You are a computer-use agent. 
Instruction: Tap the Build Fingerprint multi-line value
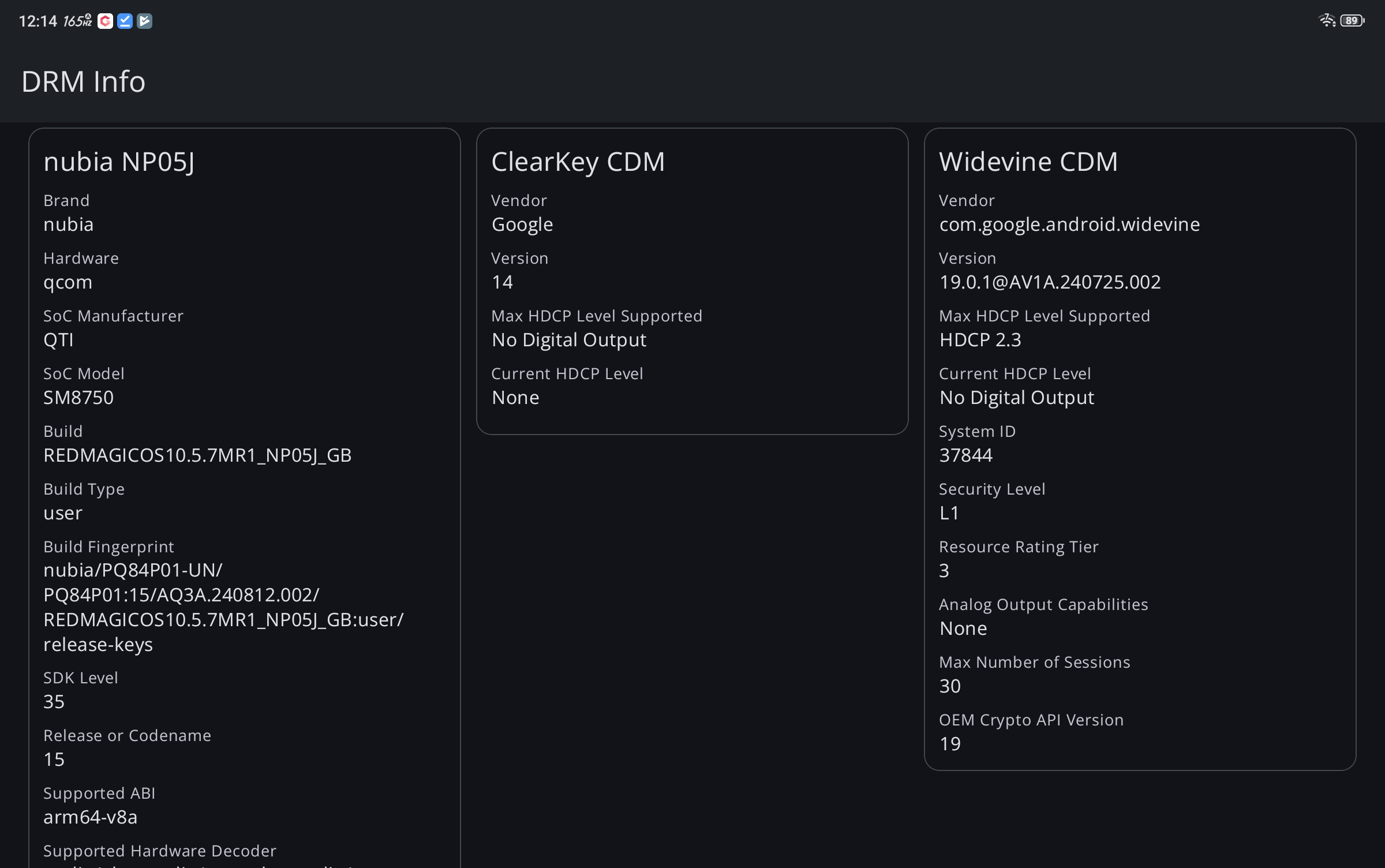click(223, 607)
